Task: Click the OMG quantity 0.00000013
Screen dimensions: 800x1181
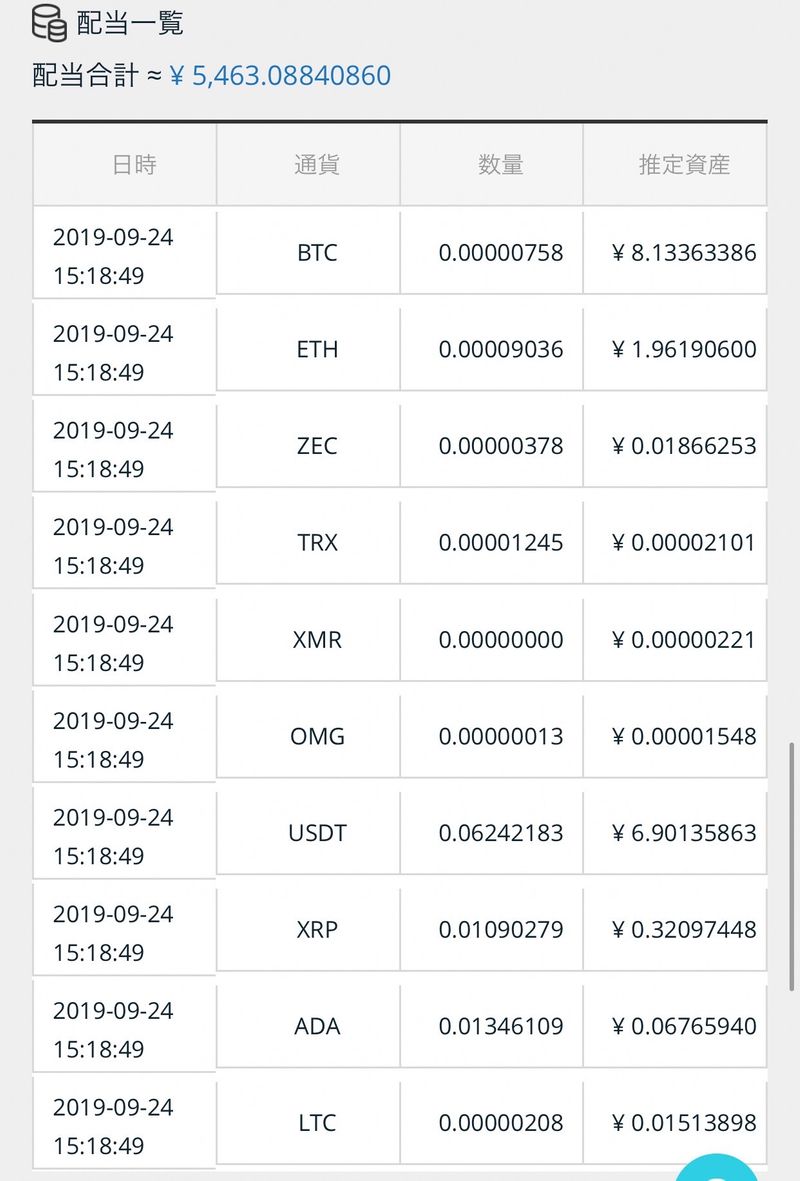Action: 501,737
